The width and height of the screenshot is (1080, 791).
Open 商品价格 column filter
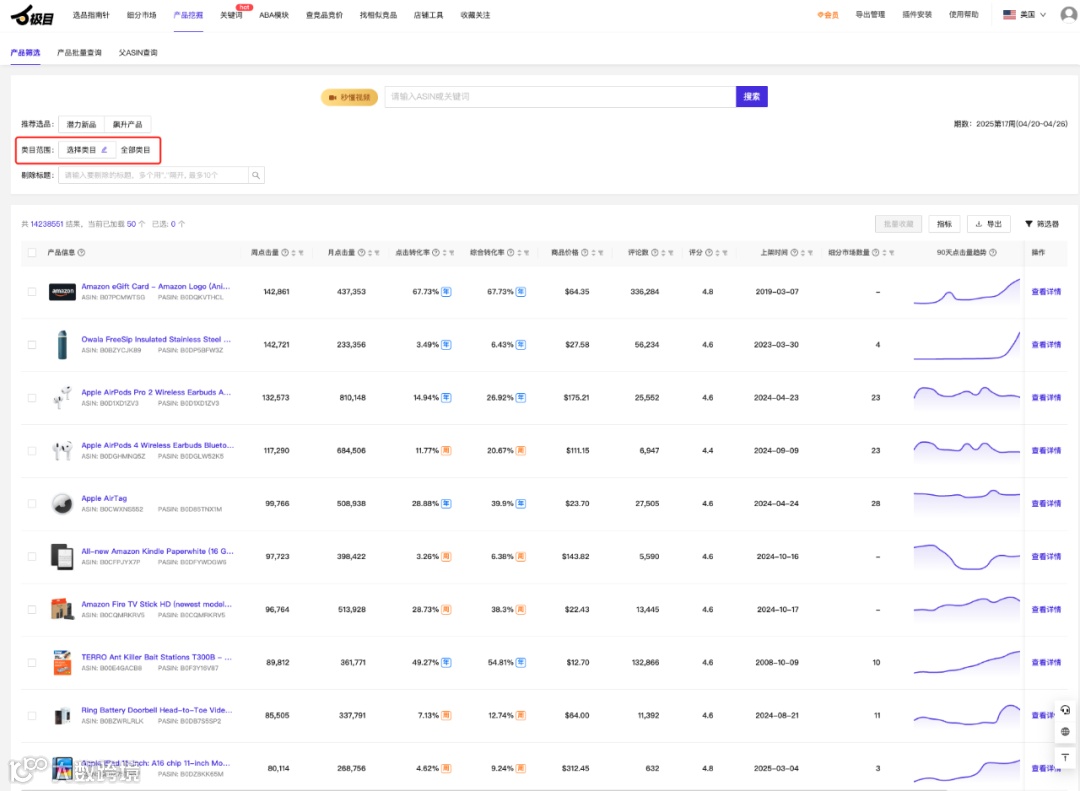(601, 253)
